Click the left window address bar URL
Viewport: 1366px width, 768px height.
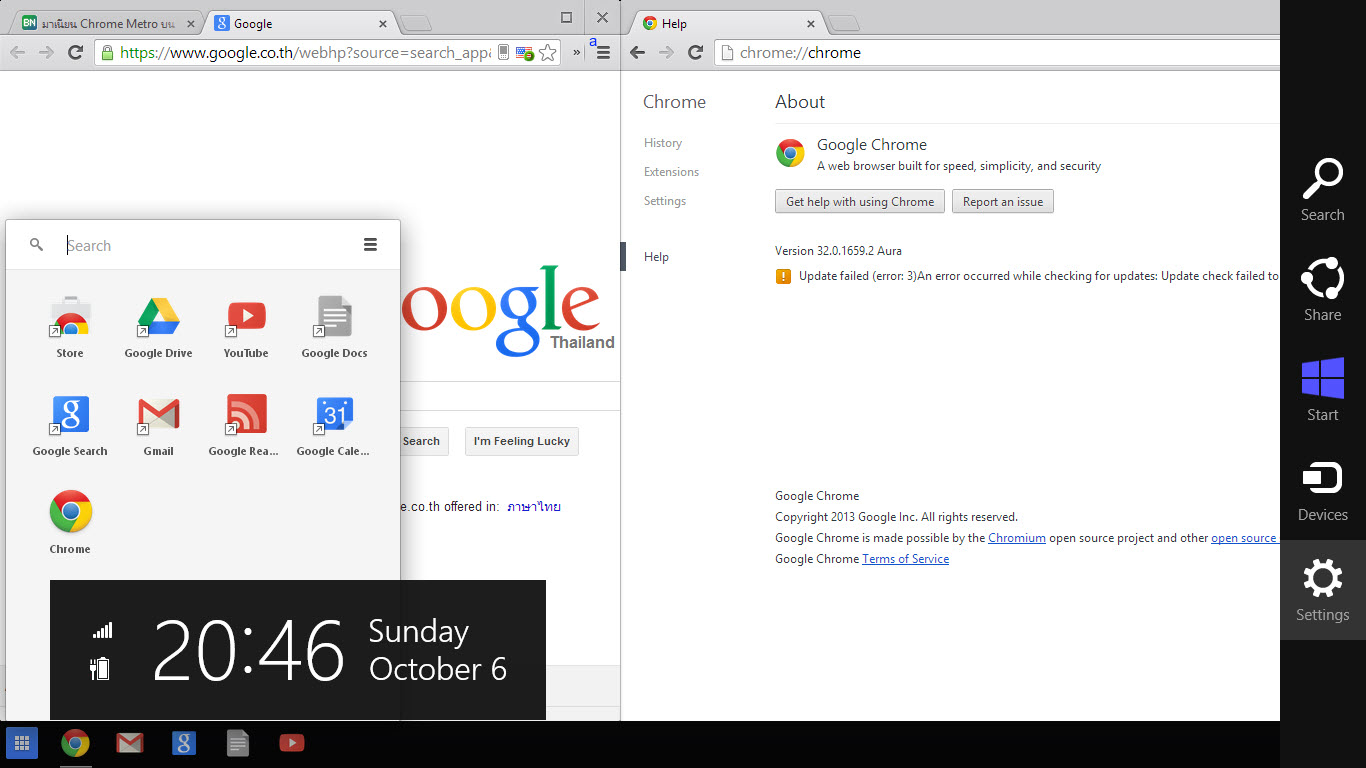pos(305,53)
